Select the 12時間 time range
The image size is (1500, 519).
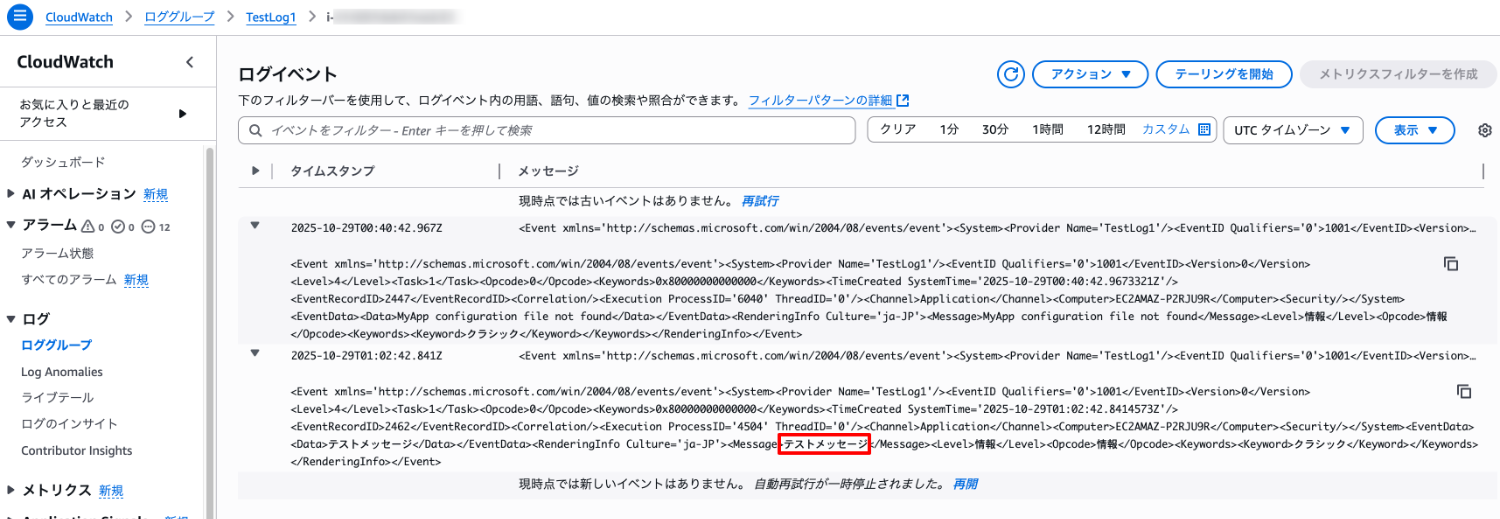click(1106, 130)
